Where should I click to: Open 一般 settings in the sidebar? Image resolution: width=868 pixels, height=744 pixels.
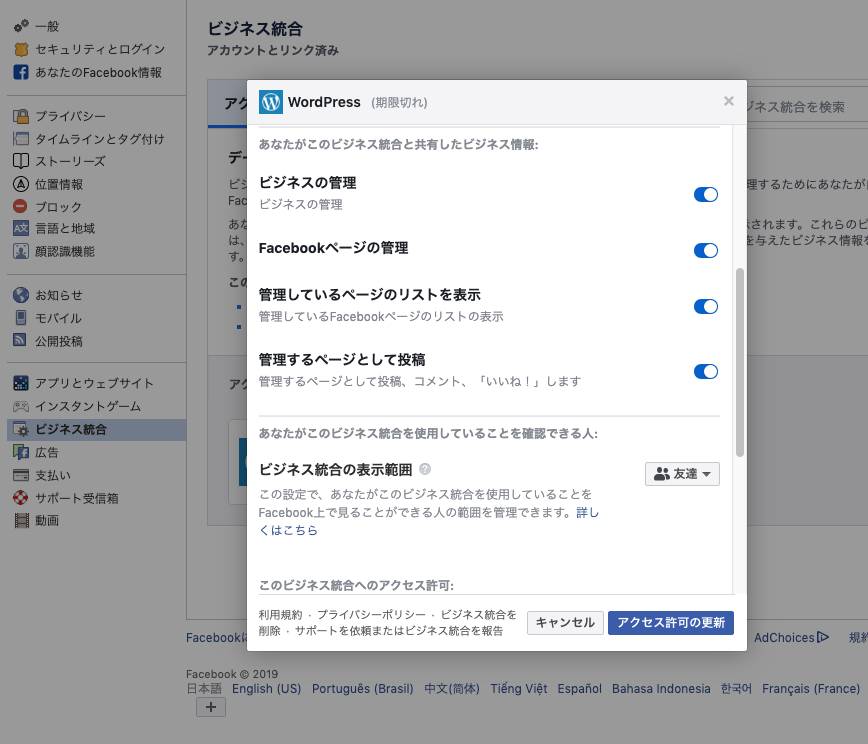tap(47, 26)
